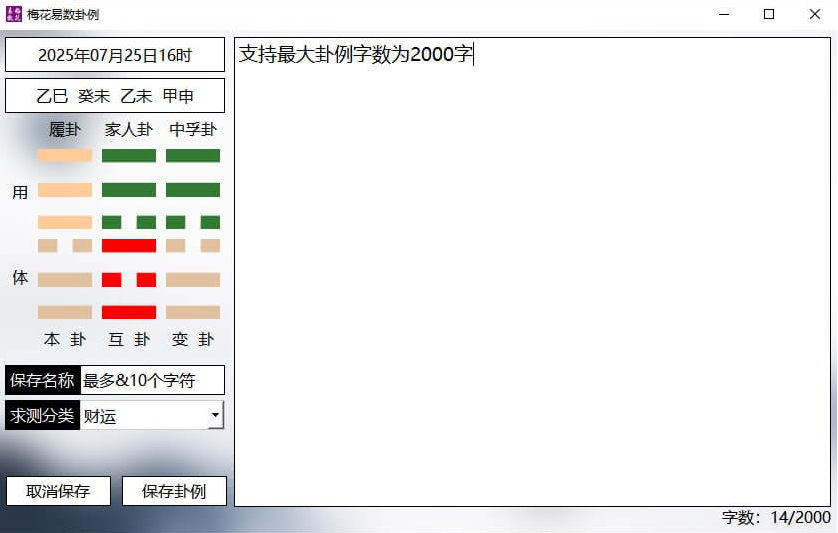Screen dimensions: 838x533
Task: Click the 变 卦 label
Action: pos(193,339)
